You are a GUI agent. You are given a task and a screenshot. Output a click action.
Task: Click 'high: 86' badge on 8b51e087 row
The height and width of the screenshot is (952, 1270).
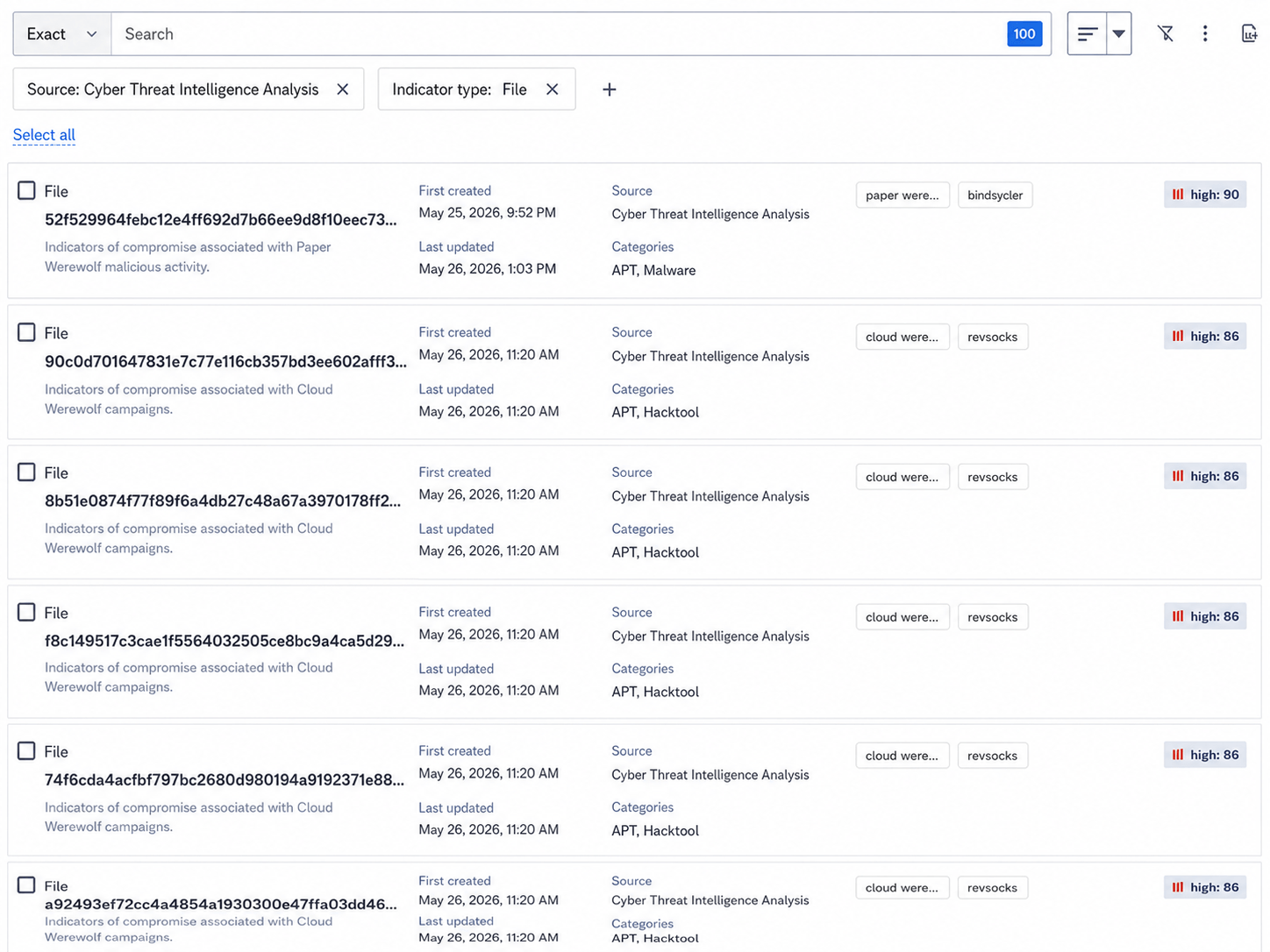1205,476
